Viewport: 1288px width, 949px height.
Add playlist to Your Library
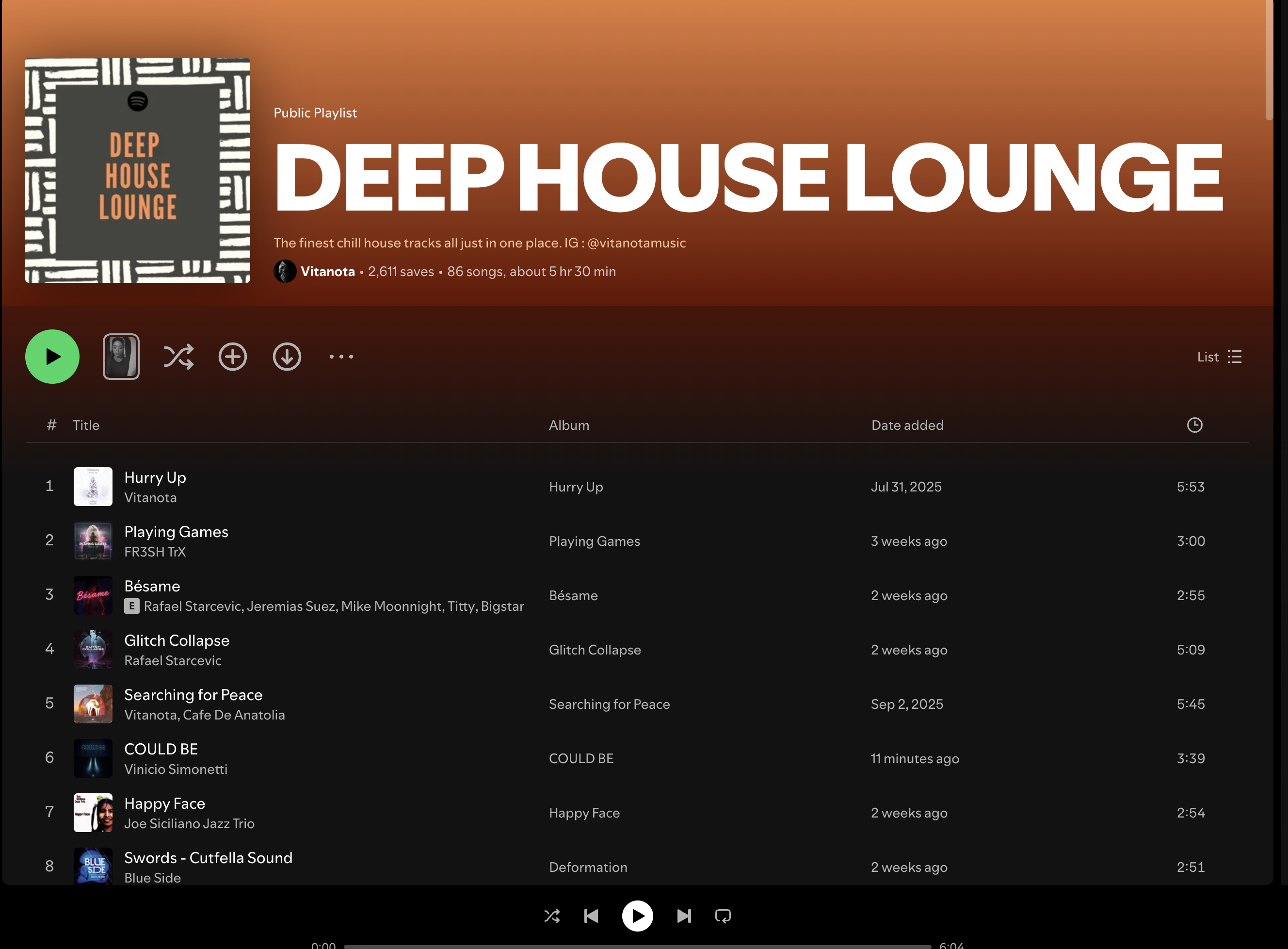(233, 357)
